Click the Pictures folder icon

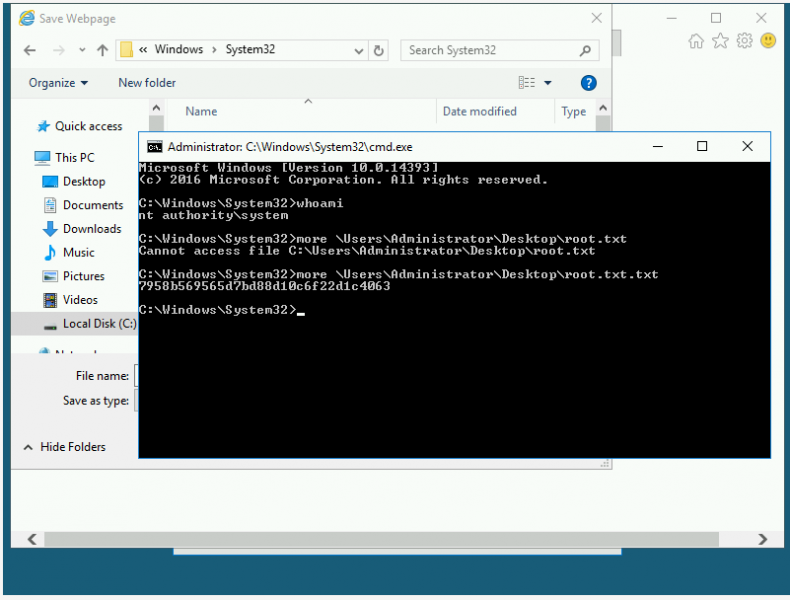(x=50, y=276)
